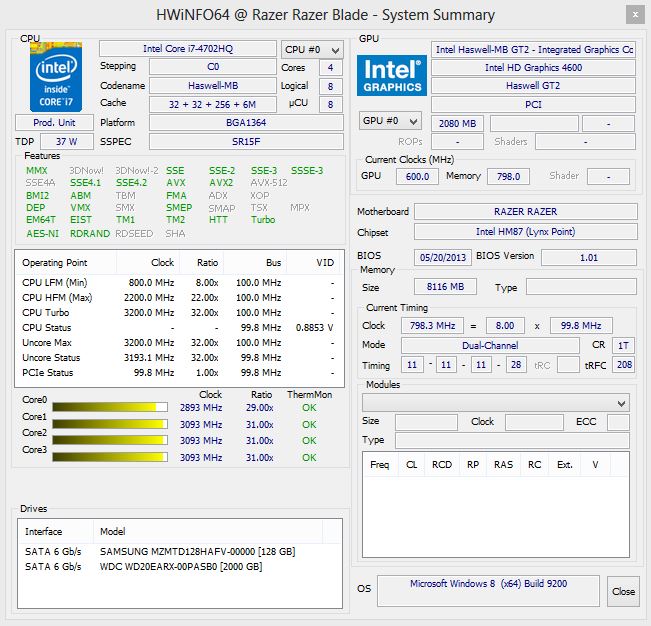The image size is (651, 626).
Task: Click the Modules ECC field
Action: pos(618,422)
